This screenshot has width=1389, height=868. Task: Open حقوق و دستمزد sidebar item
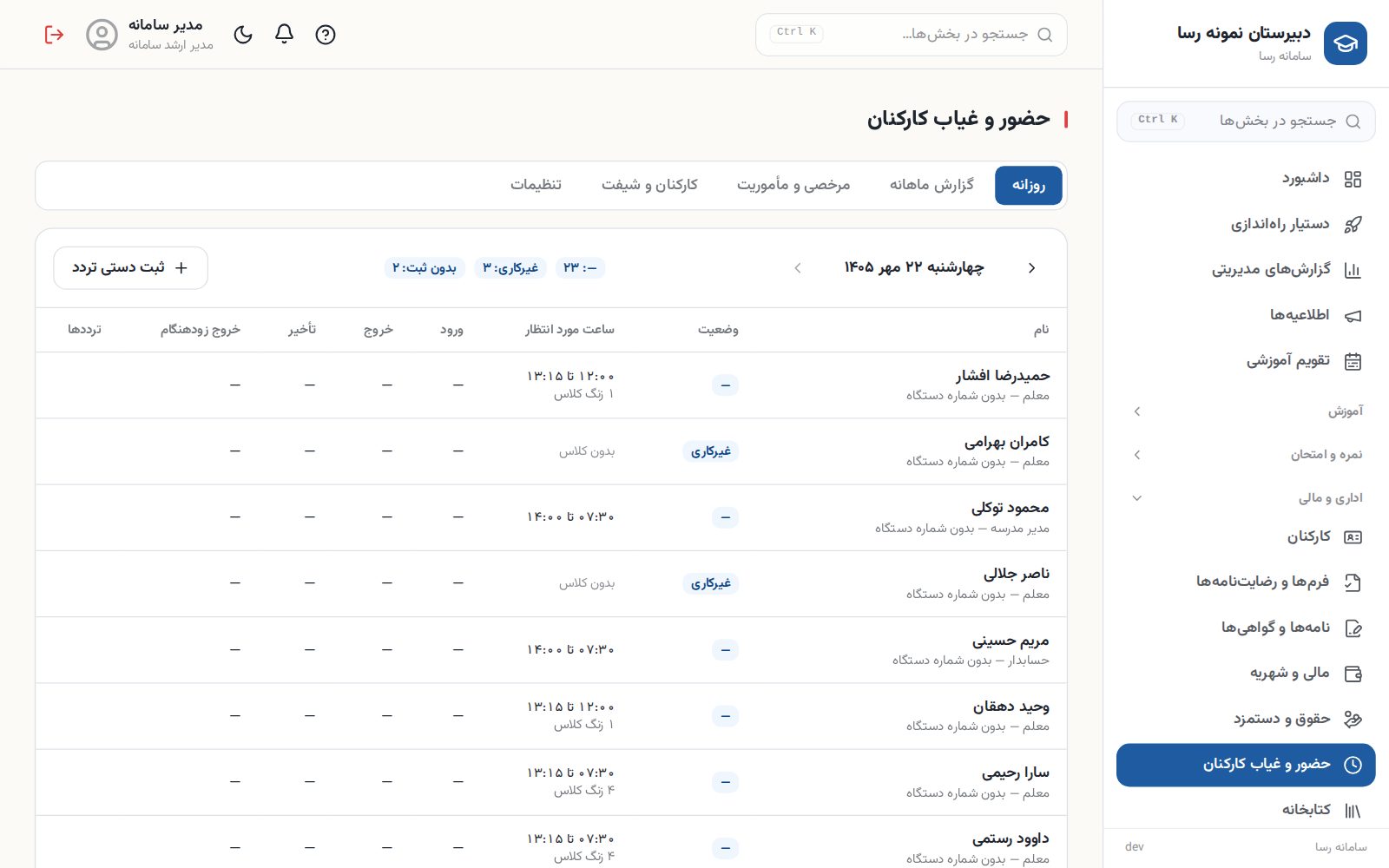1246,719
